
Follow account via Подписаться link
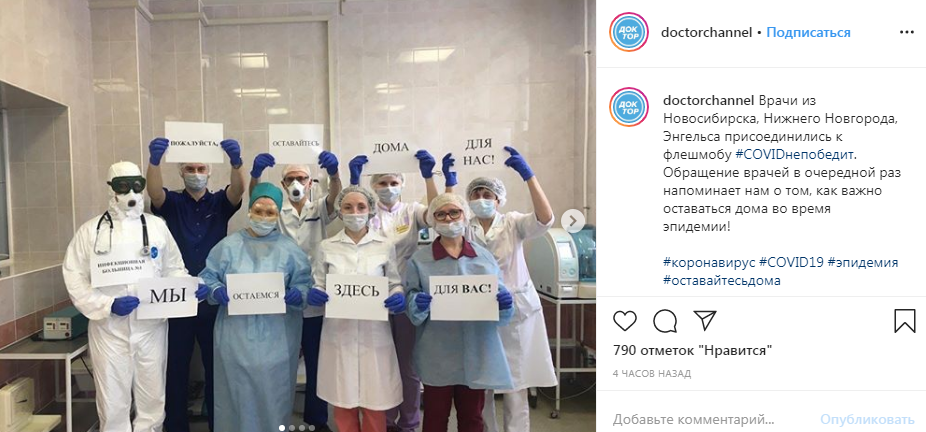[x=808, y=32]
